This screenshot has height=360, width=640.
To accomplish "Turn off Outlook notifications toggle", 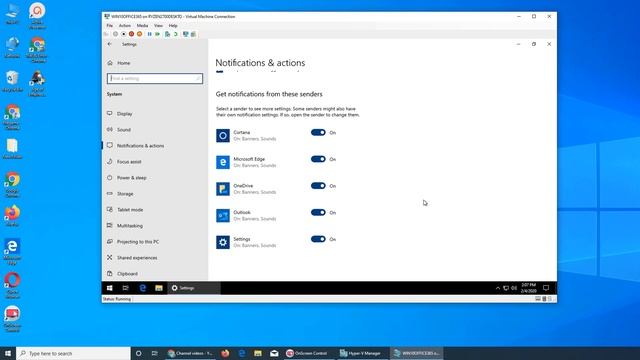I will [318, 212].
